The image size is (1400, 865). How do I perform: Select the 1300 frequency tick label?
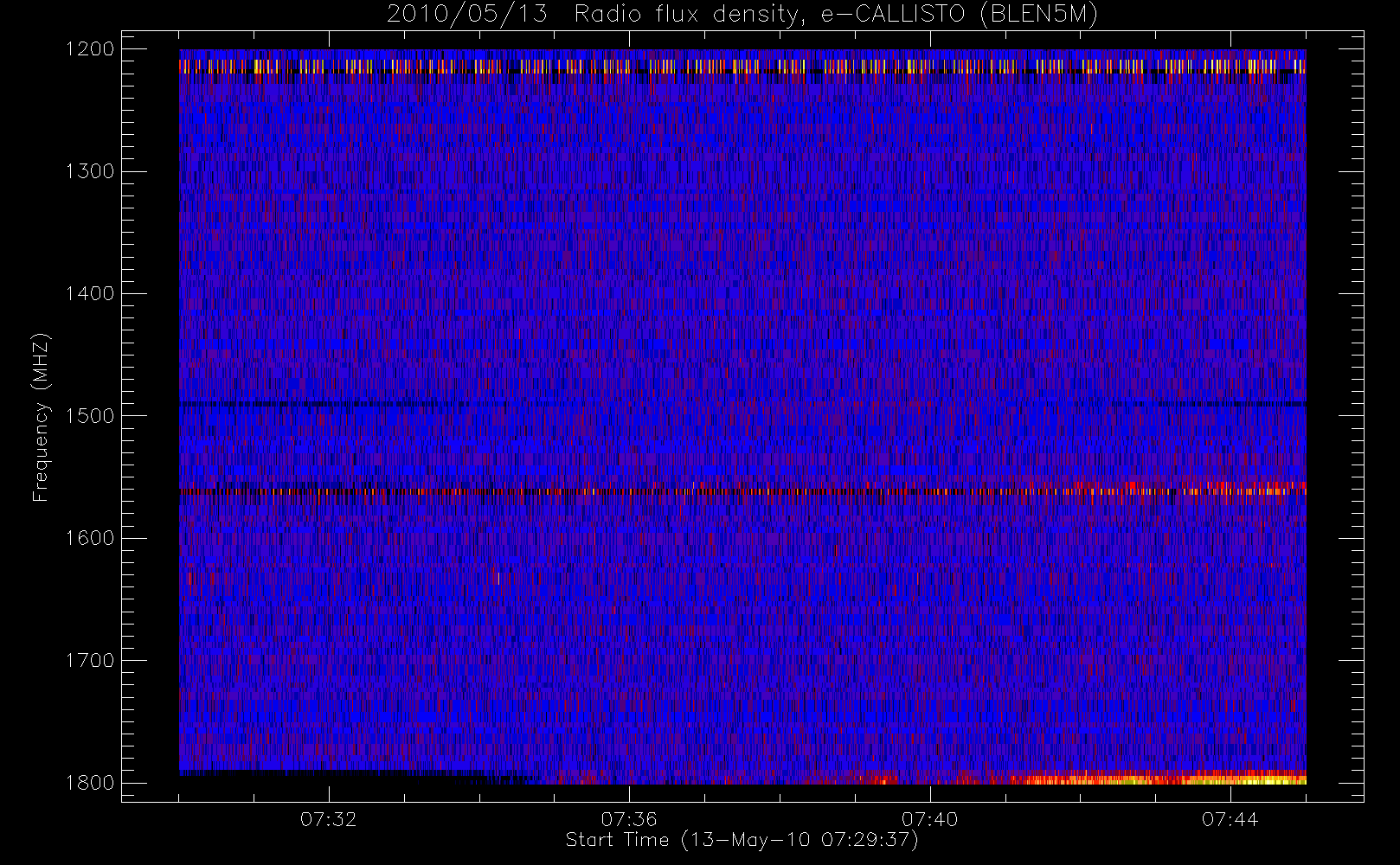90,171
